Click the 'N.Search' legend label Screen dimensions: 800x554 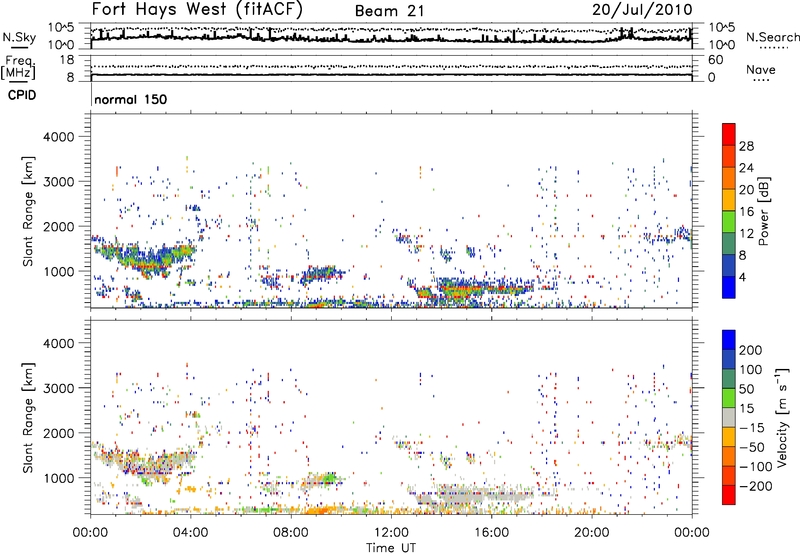773,37
